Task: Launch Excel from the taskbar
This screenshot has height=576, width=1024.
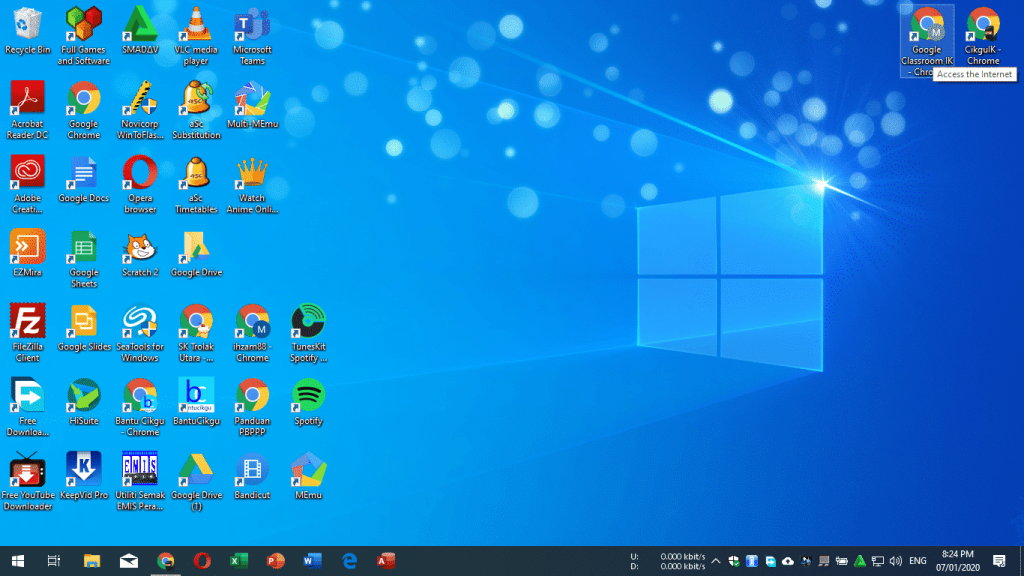Action: (239, 561)
